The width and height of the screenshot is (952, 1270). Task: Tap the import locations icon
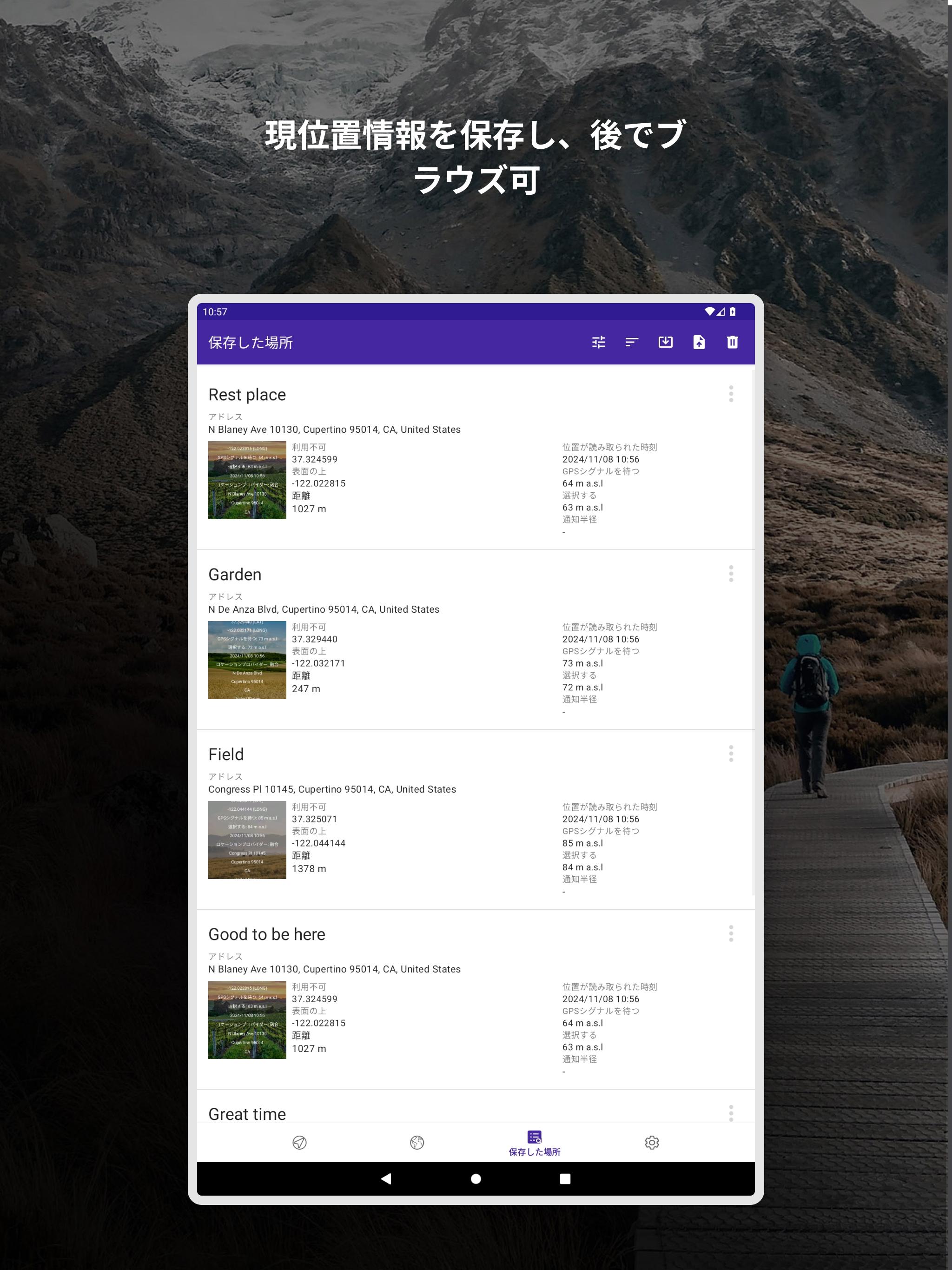(x=666, y=342)
